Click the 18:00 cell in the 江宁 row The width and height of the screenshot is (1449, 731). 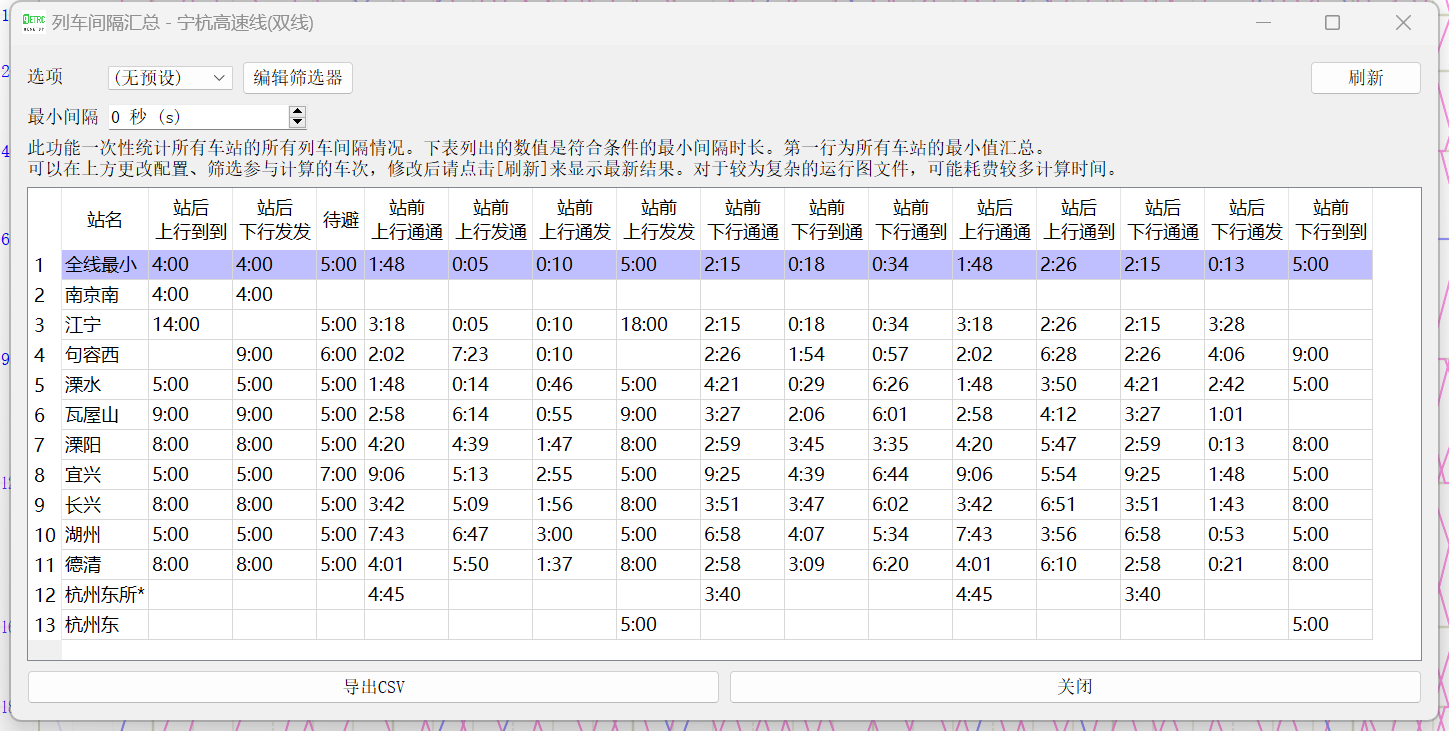(659, 325)
